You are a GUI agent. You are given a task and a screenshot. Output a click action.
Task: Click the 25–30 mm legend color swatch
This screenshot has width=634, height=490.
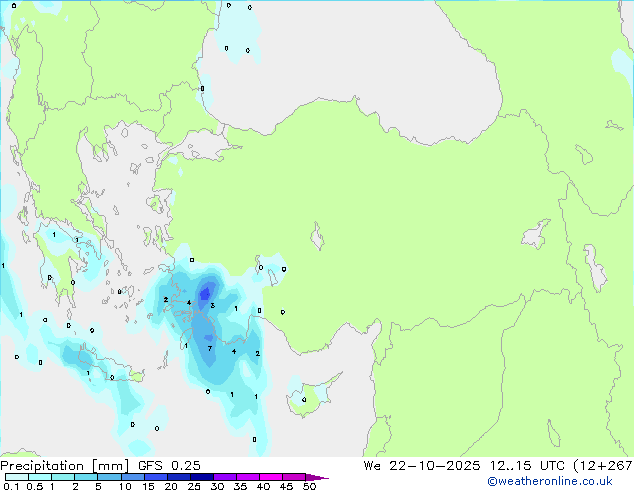[x=201, y=477]
